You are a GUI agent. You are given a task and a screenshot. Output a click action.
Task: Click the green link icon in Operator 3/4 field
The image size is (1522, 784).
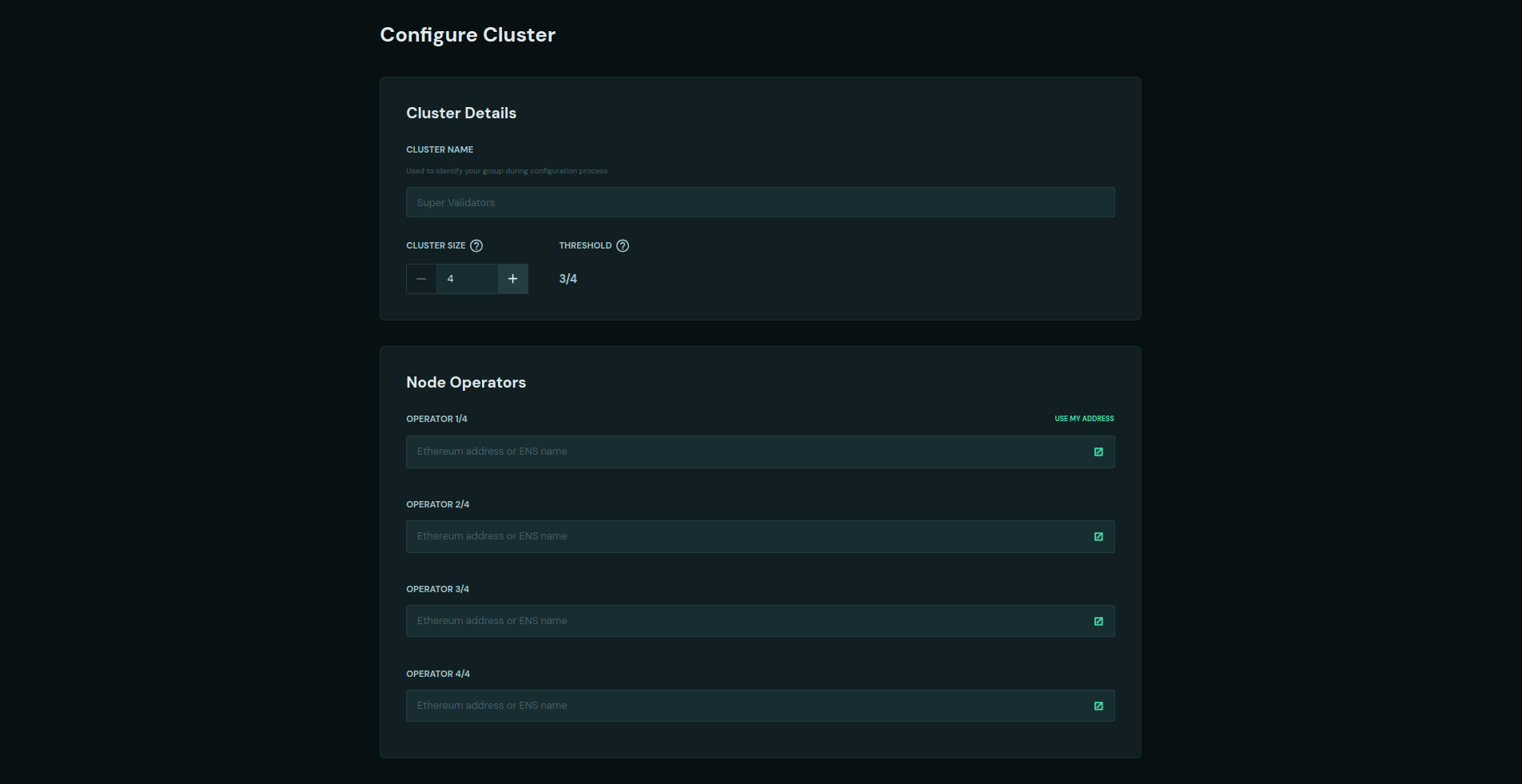click(x=1099, y=621)
